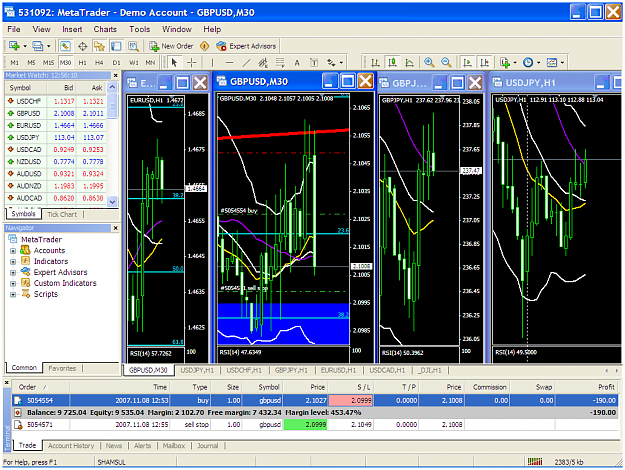Zoom out on the chart
The height and width of the screenshot is (470, 625).
point(446,62)
